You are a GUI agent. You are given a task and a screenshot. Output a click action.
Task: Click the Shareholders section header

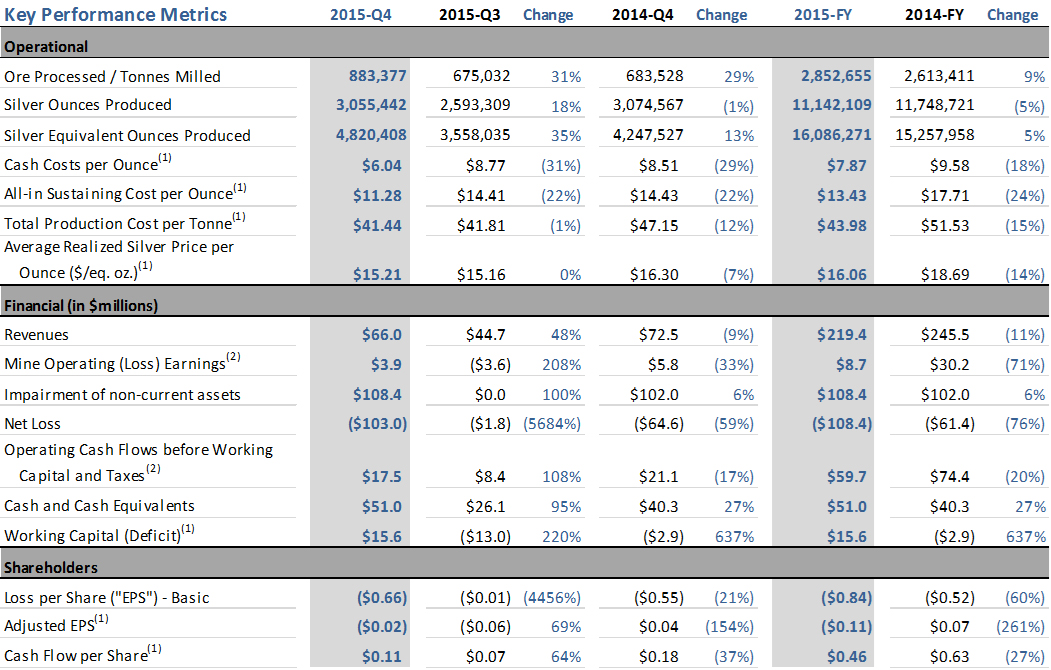[51, 567]
